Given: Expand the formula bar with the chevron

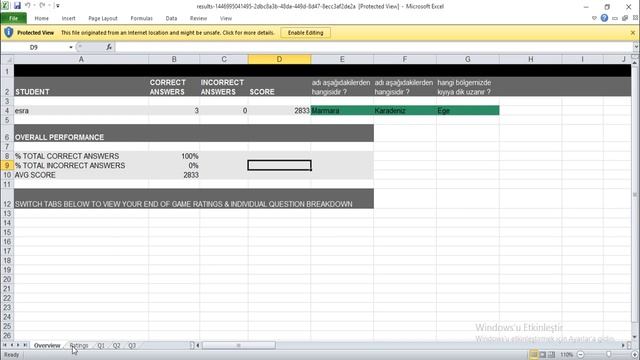Looking at the screenshot, I should click(636, 47).
